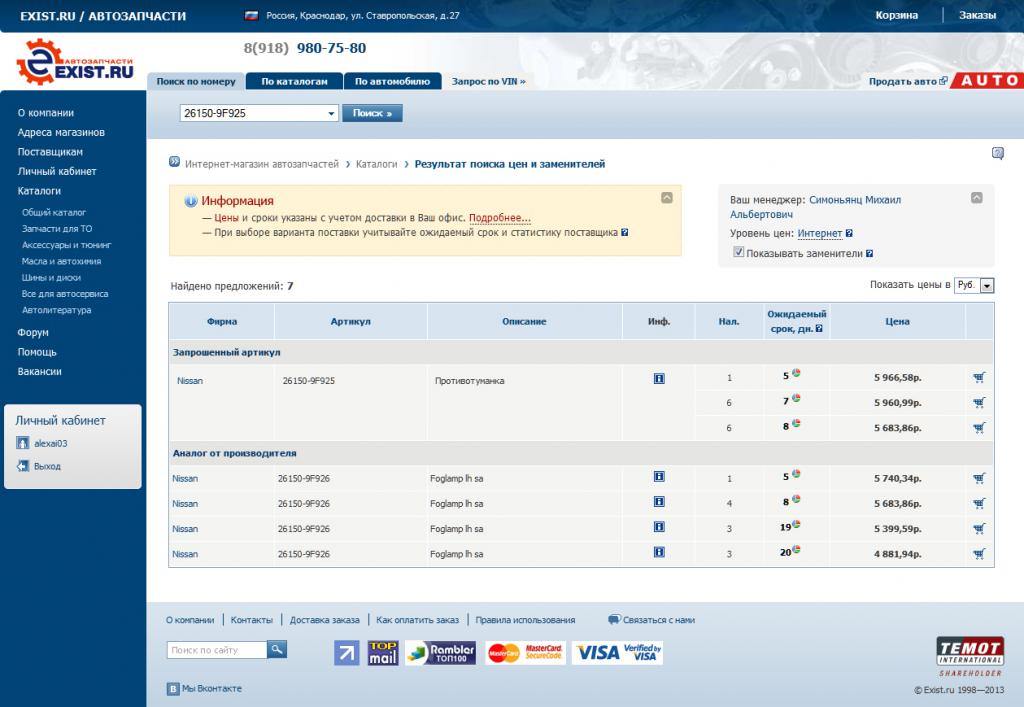Add the 5 399,59р. offer to cart
This screenshot has height=707, width=1024.
point(978,529)
